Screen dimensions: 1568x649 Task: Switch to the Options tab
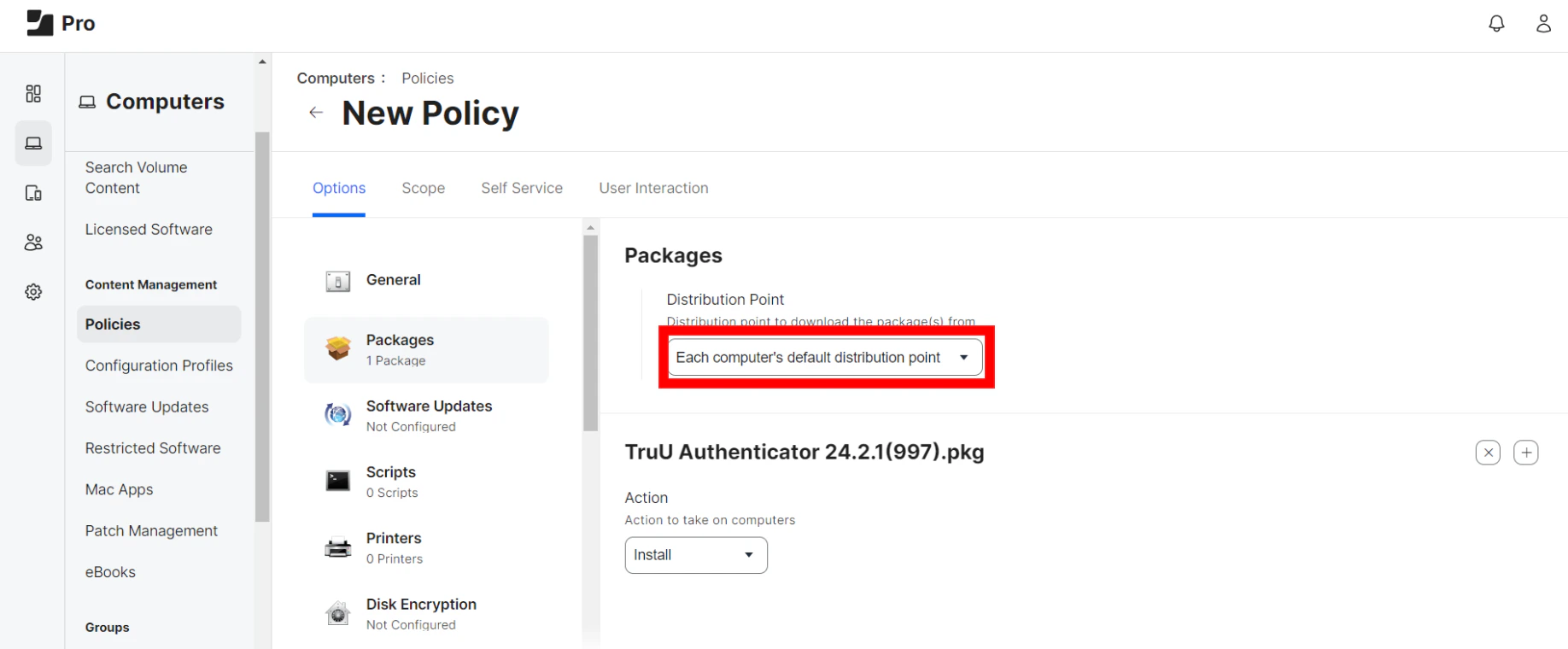339,188
